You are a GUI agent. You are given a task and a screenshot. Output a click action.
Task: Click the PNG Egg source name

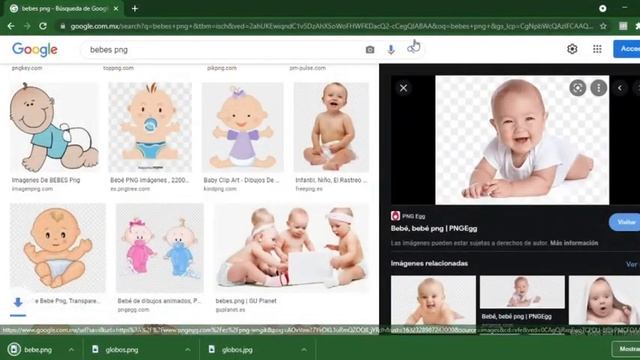click(x=413, y=216)
